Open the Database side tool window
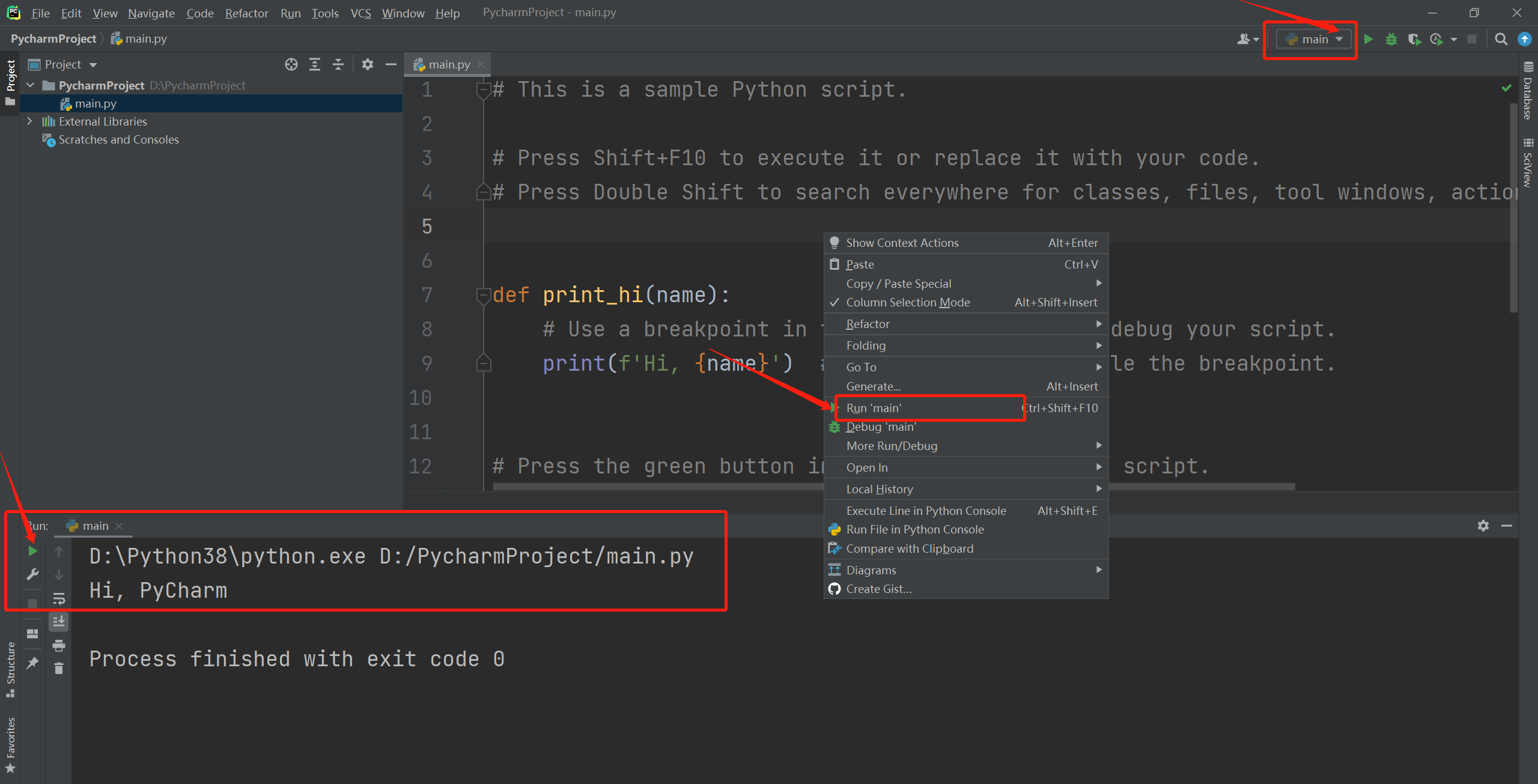Screen dimensions: 1538x784 (x=1528, y=91)
